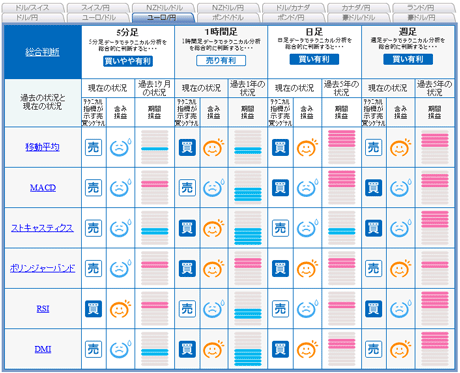Select the ランド/円 tab

pos(423,8)
